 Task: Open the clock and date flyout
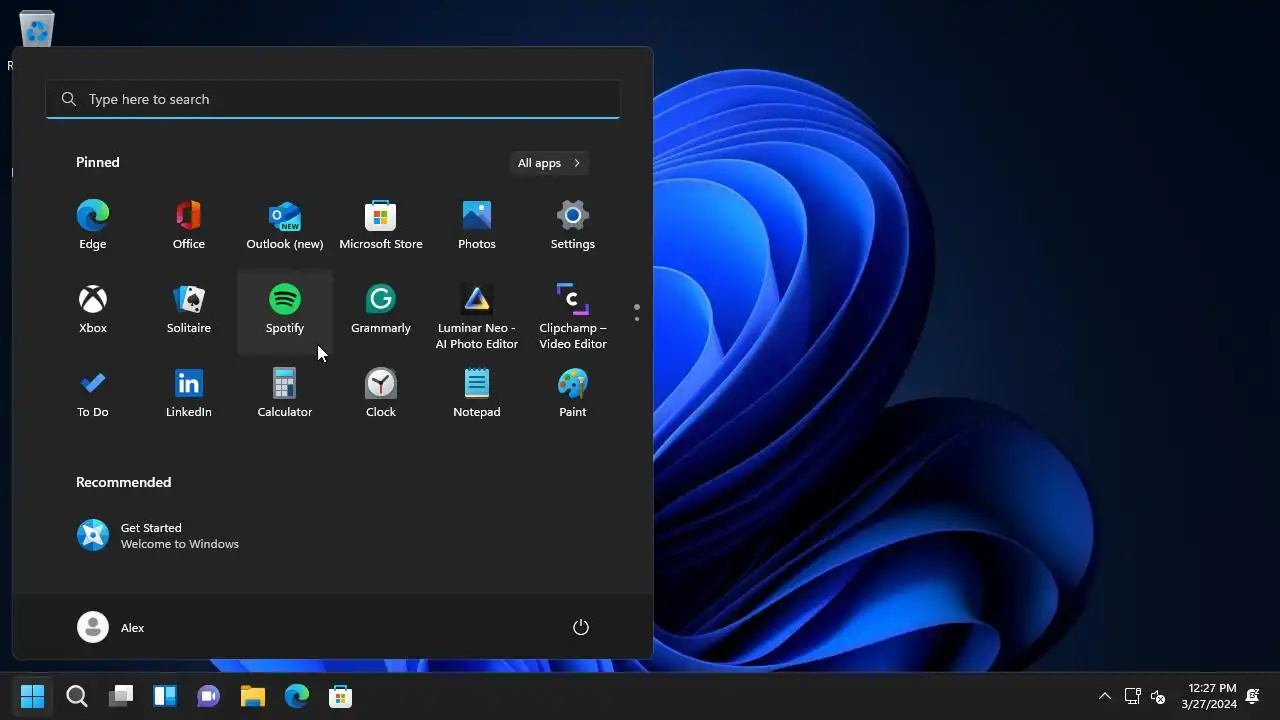[x=1211, y=696]
